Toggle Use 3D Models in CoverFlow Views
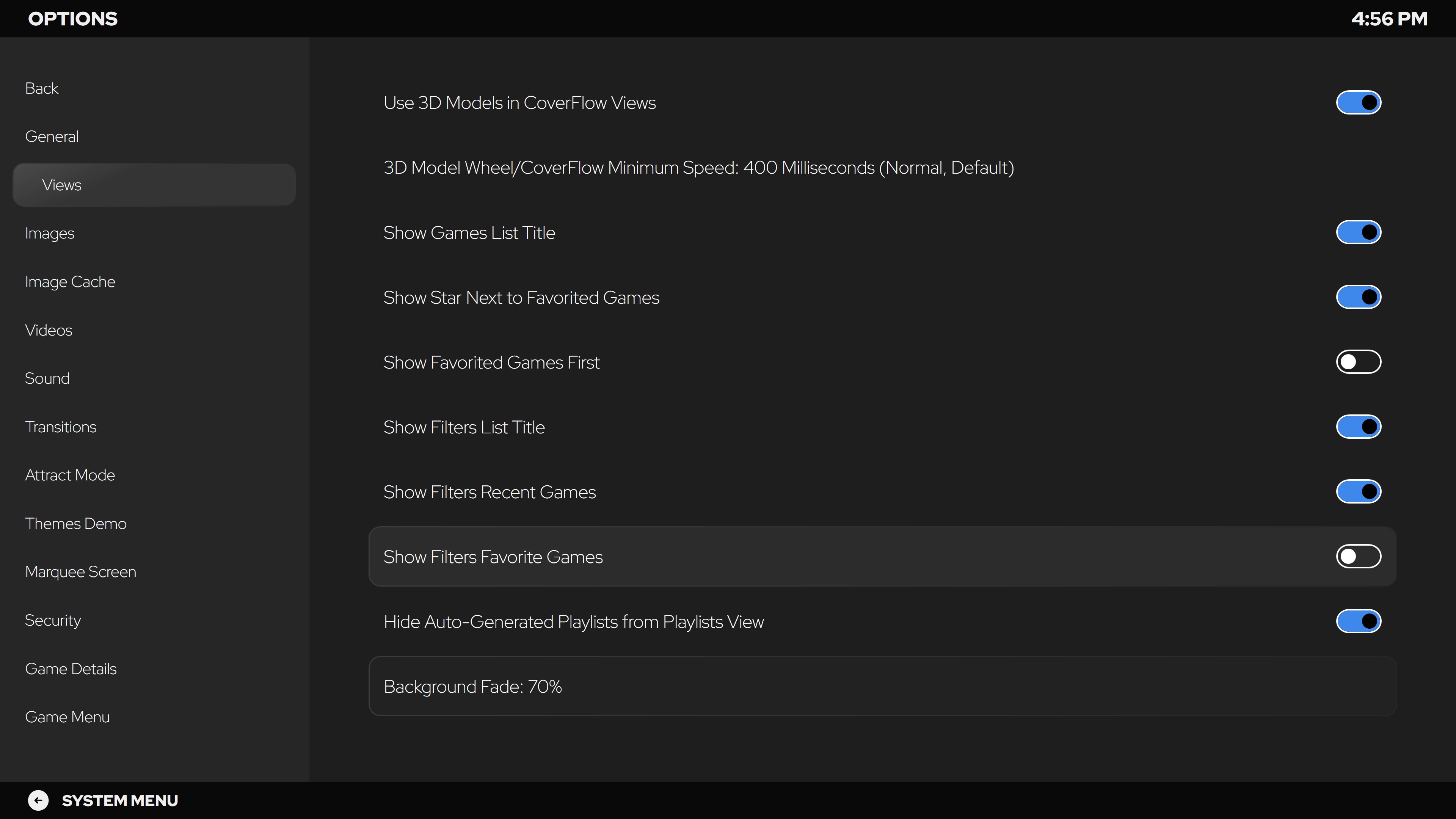Screen dimensions: 1456x819 1358,102
